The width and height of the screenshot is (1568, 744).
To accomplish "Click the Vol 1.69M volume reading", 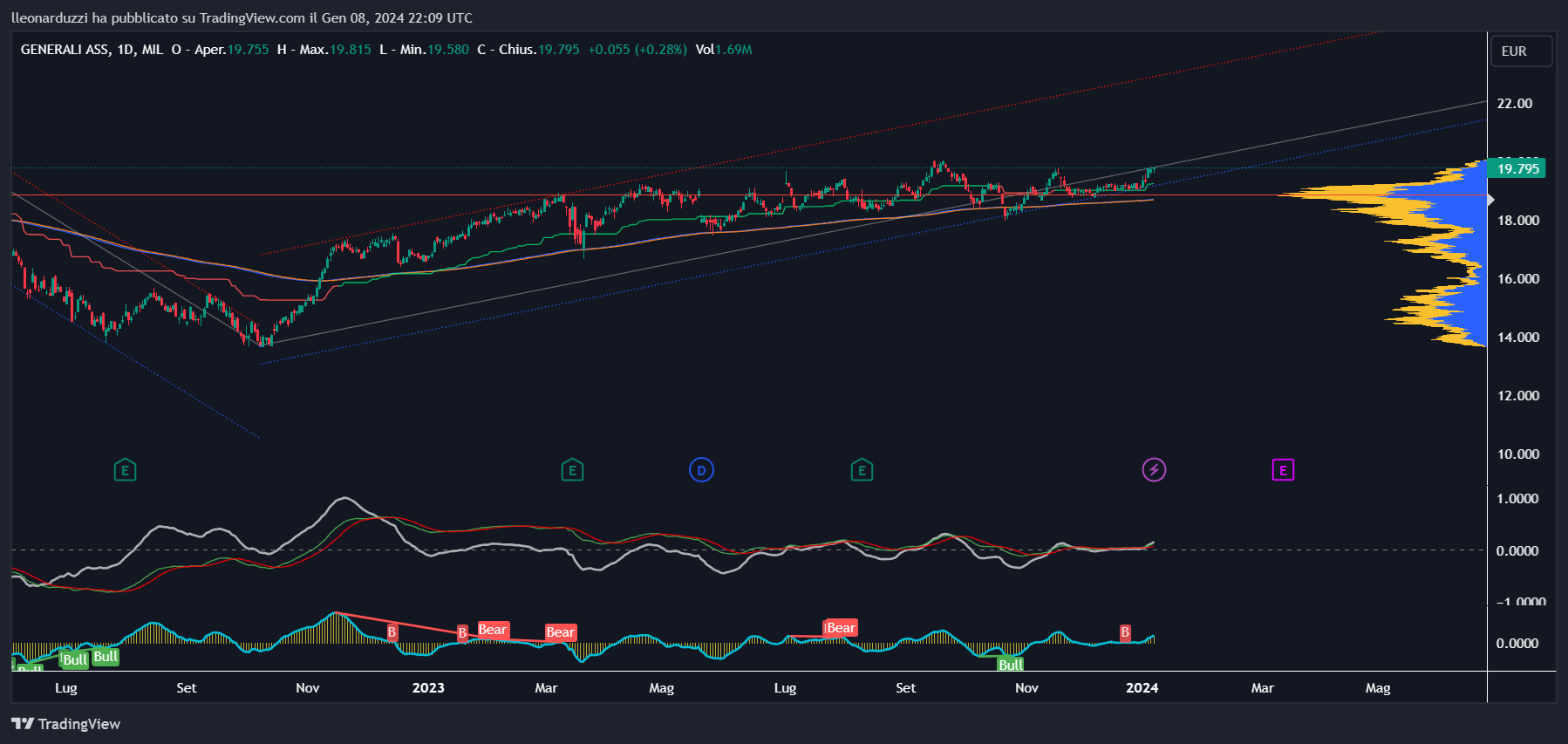I will pyautogui.click(x=724, y=50).
